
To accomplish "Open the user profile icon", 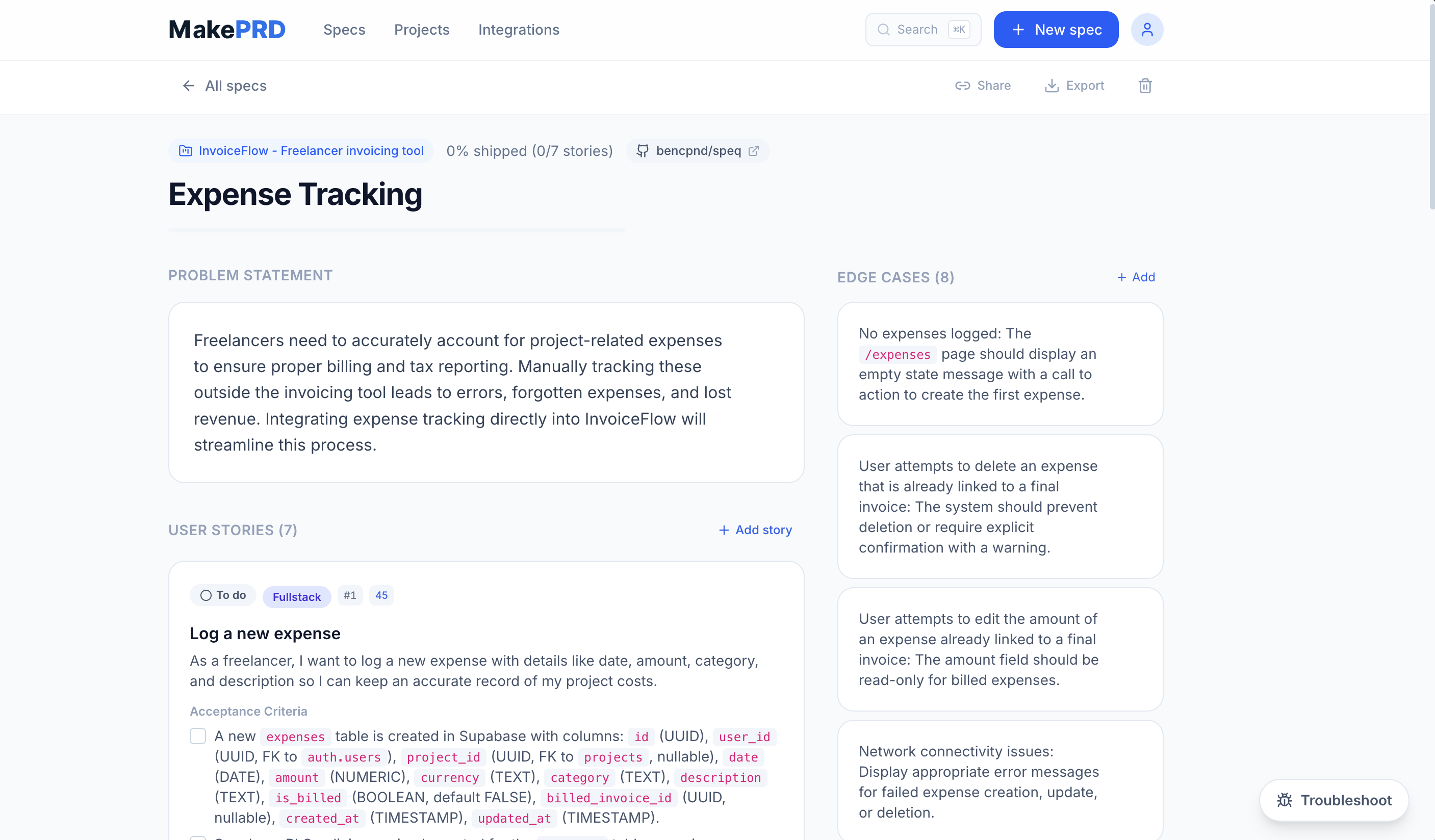I will pos(1147,29).
